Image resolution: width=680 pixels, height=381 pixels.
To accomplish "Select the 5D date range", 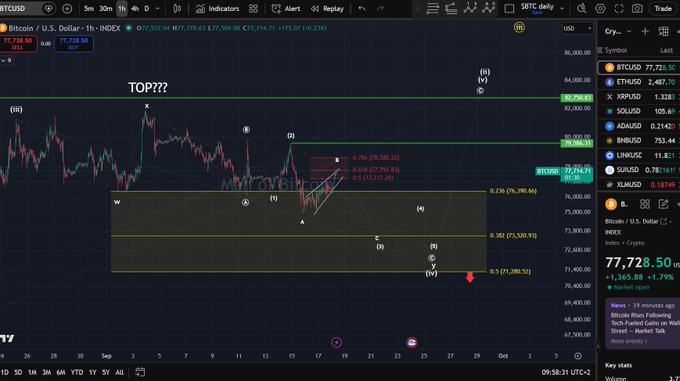I will [18, 372].
